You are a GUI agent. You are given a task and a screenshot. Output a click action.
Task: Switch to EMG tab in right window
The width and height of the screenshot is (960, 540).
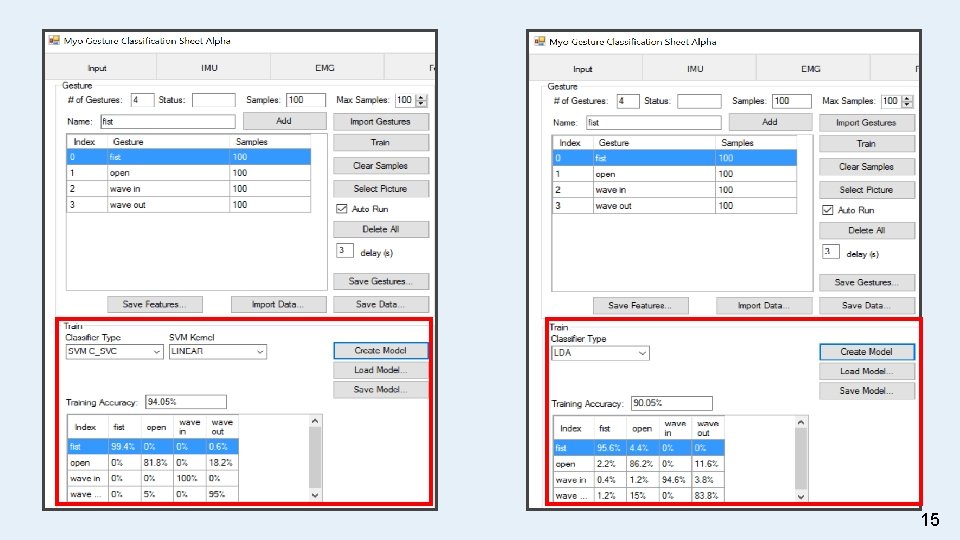[x=812, y=69]
